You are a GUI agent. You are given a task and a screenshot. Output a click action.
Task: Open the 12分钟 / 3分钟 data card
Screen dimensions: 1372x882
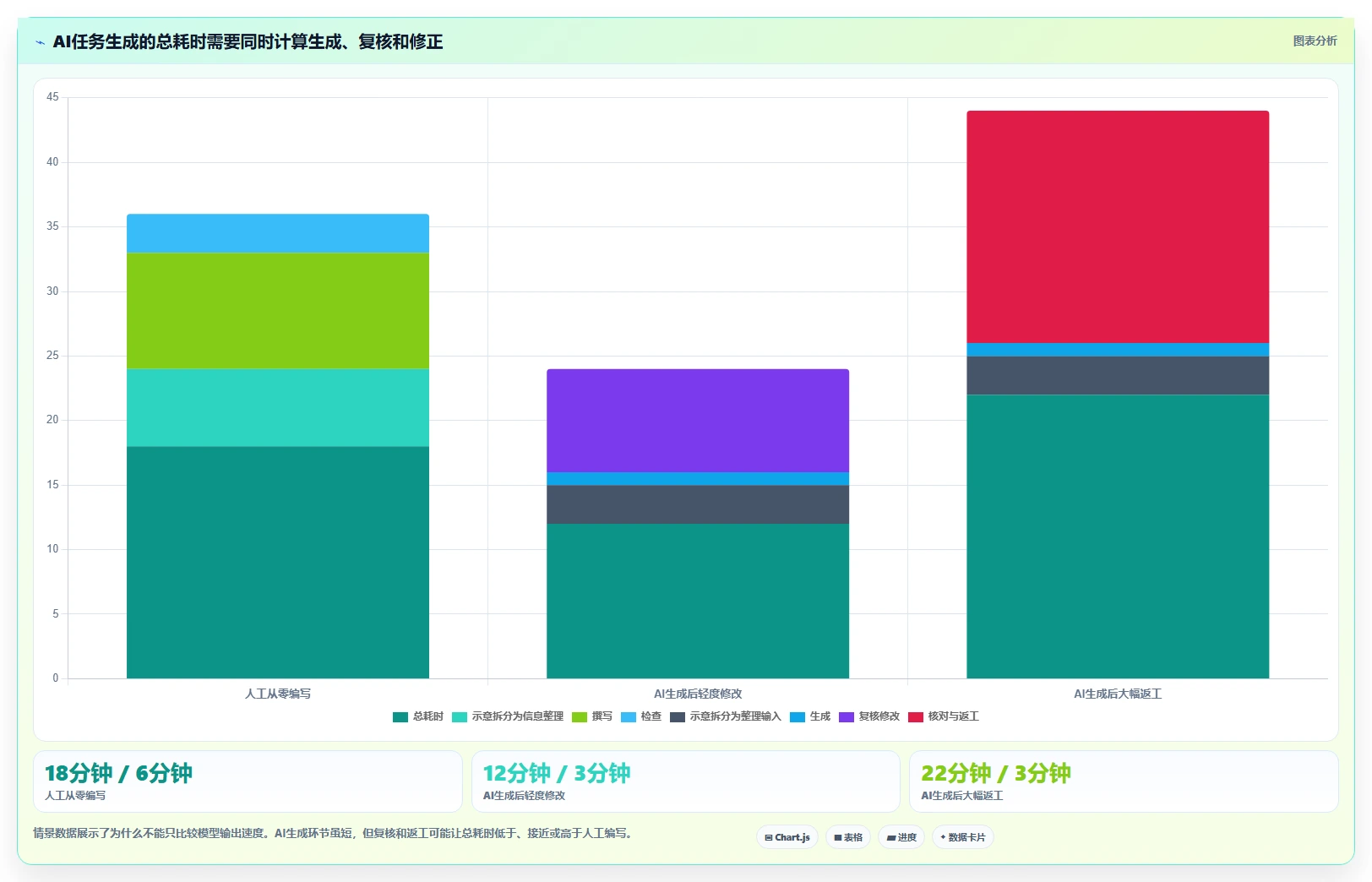tap(685, 781)
